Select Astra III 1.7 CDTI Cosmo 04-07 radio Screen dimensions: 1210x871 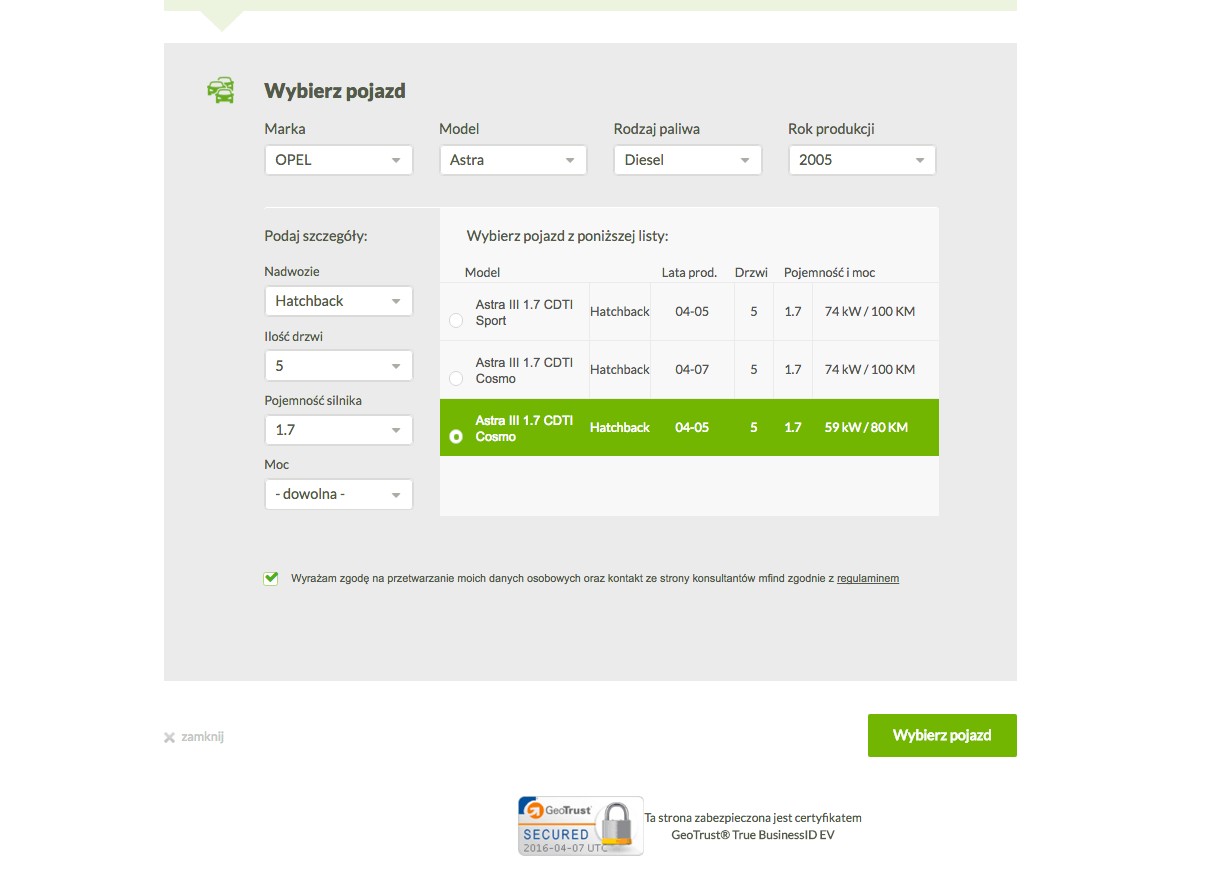(x=456, y=378)
